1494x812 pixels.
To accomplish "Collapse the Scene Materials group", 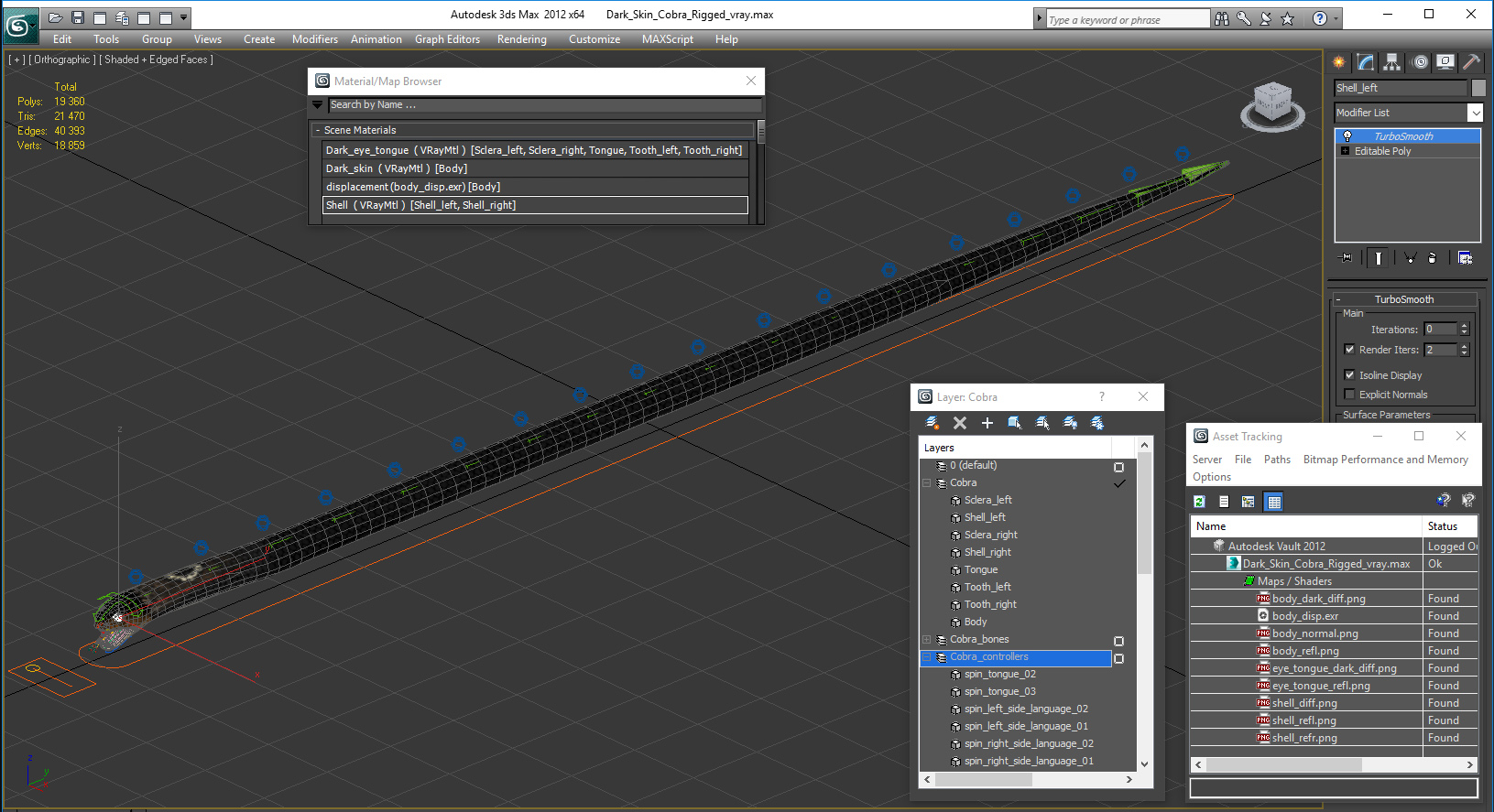I will (318, 131).
